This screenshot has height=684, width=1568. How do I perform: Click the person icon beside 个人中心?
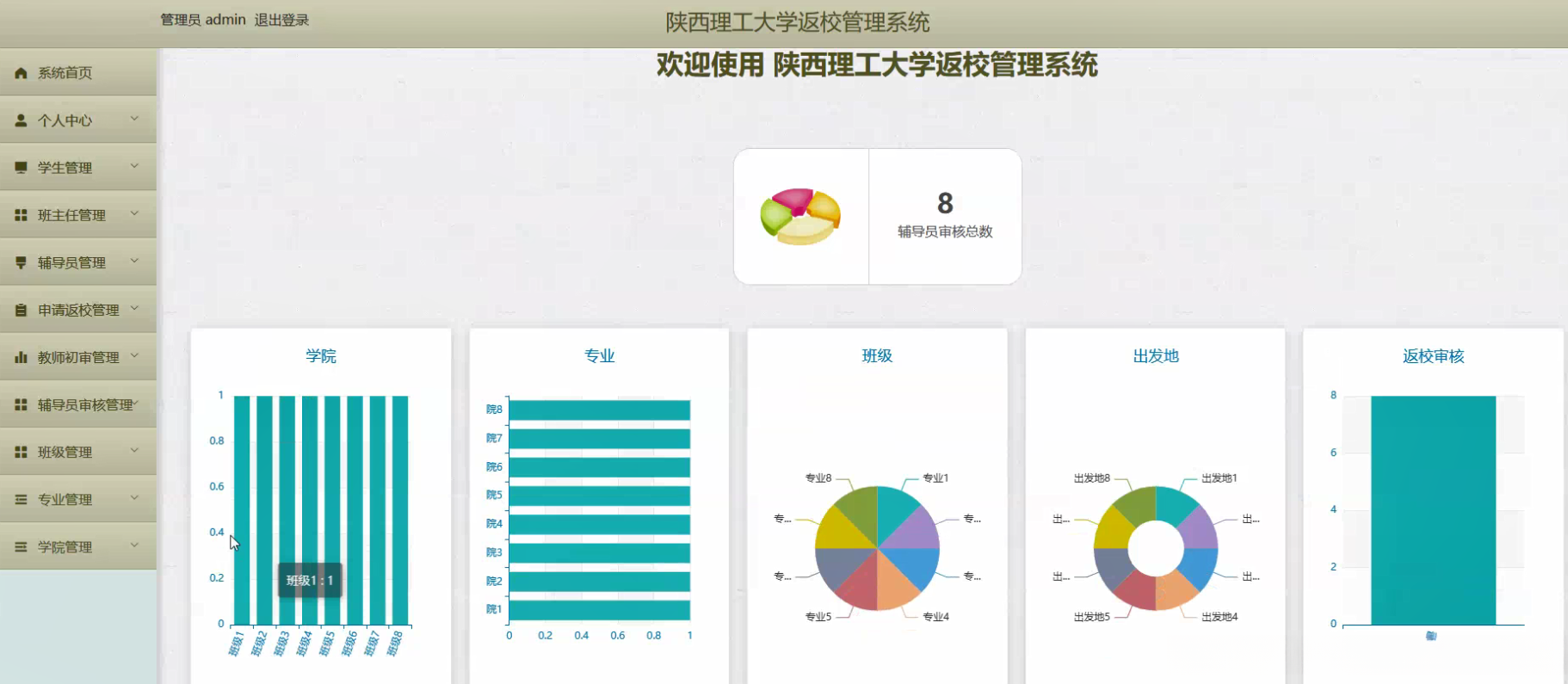21,120
